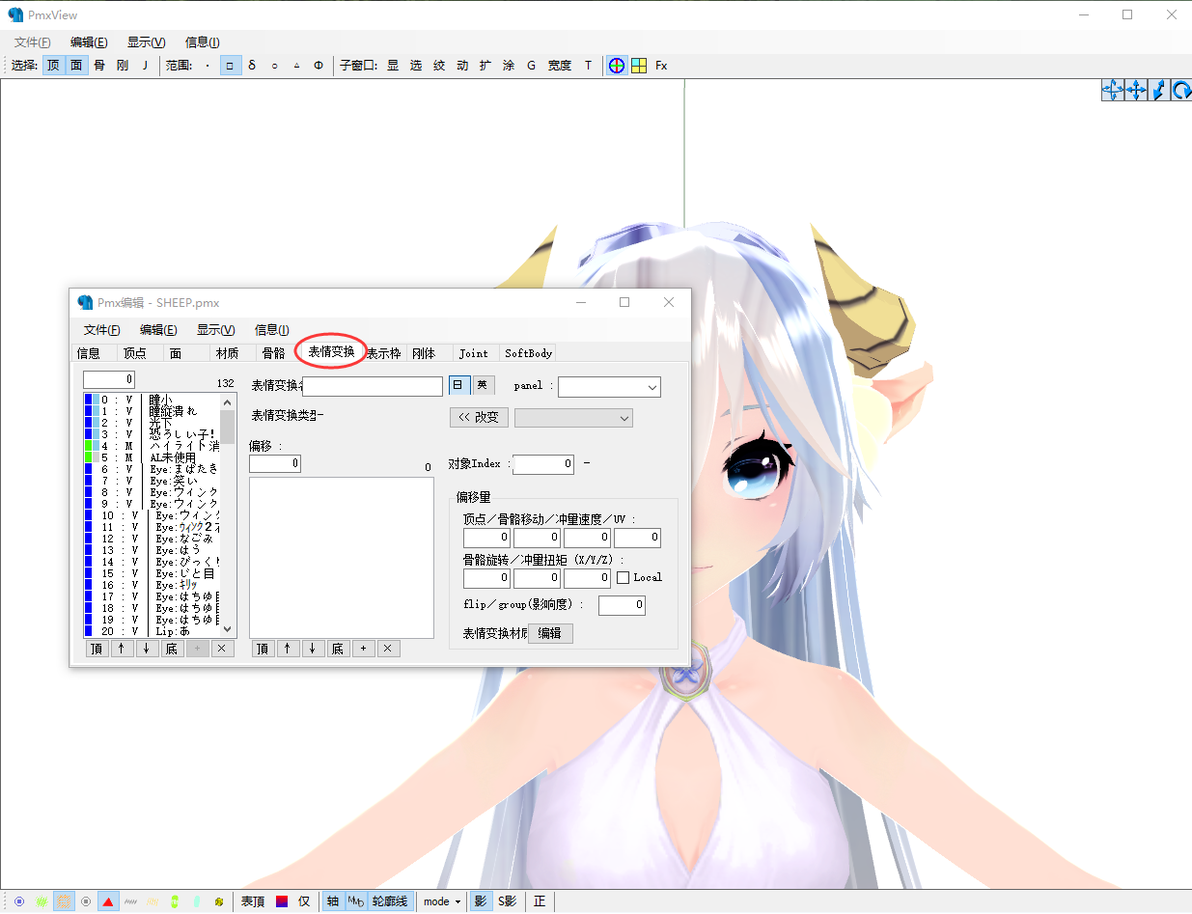Click the four-pane yellow grid icon
Screen dimensions: 1192x914
click(639, 65)
